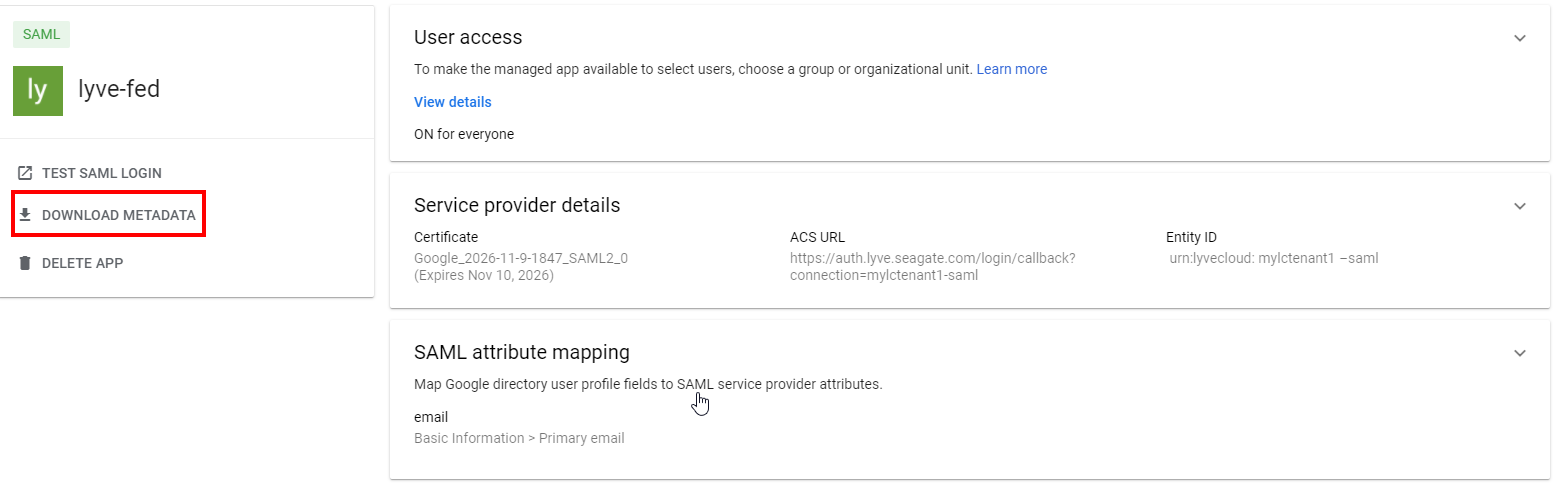Expand the Service provider details chevron
The image size is (1559, 488).
(1520, 206)
